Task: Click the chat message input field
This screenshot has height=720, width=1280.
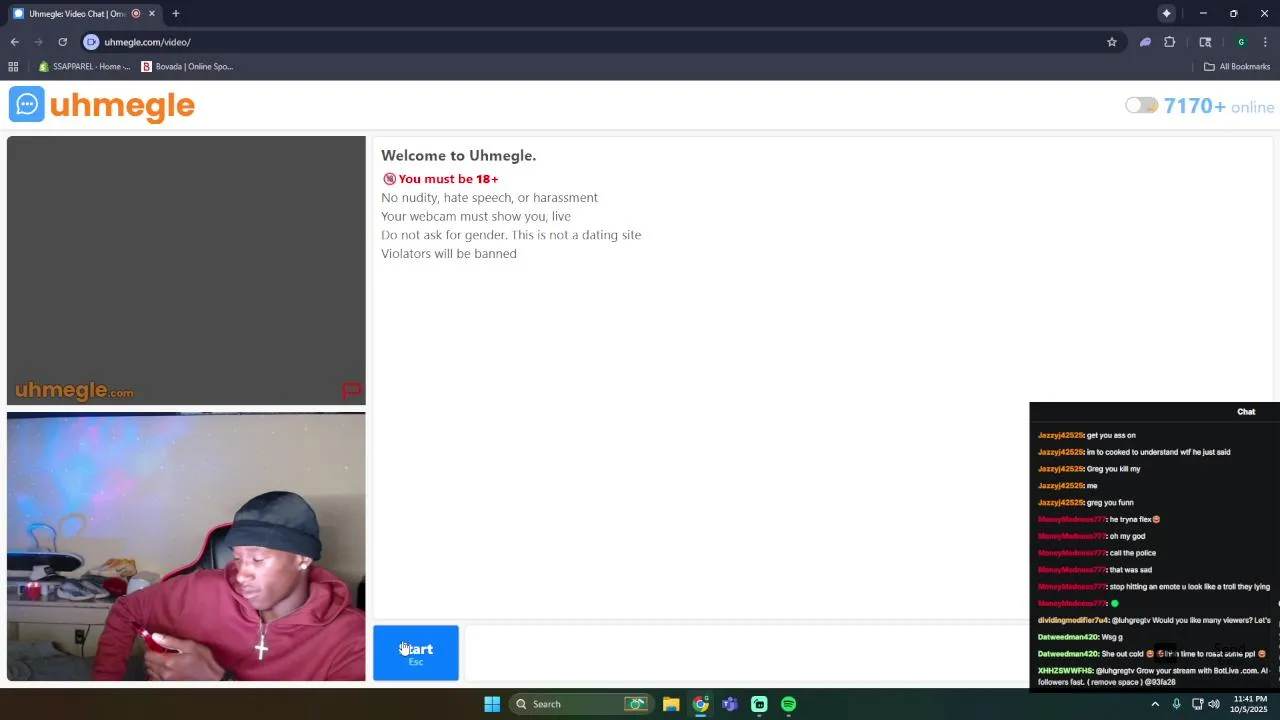Action: (747, 653)
